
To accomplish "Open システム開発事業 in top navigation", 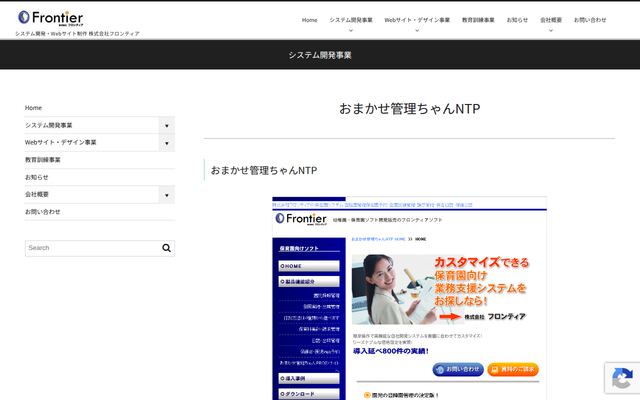I will pyautogui.click(x=351, y=20).
